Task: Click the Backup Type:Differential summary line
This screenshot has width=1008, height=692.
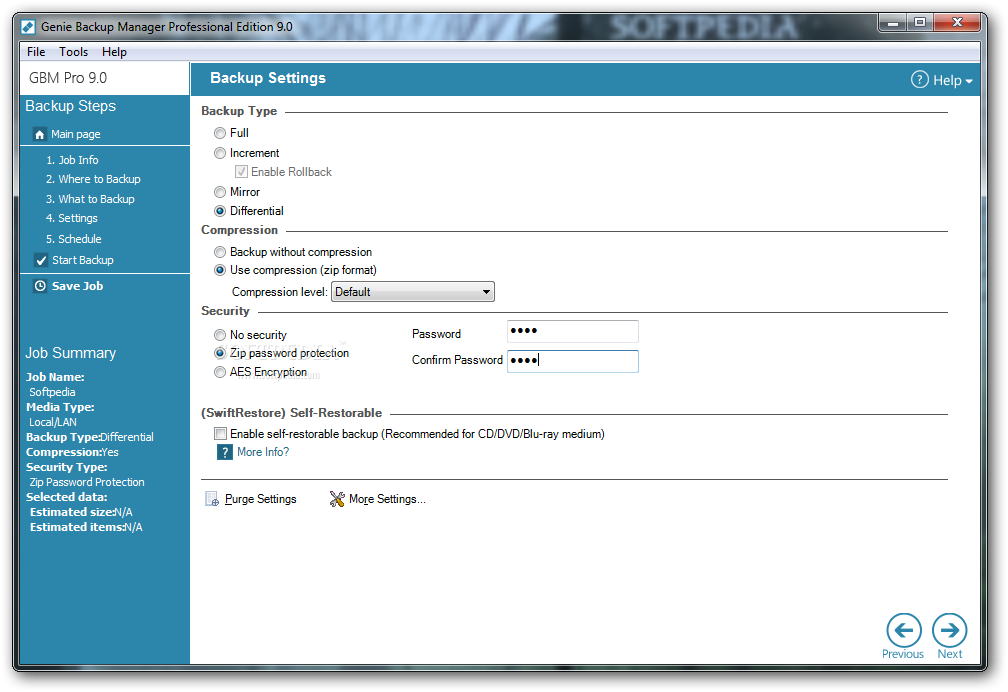Action: pyautogui.click(x=89, y=437)
